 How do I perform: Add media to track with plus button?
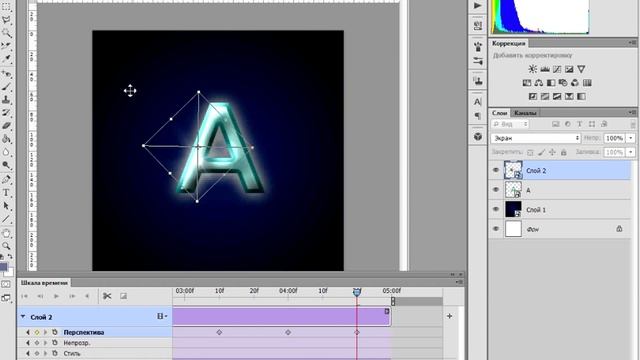(x=449, y=316)
